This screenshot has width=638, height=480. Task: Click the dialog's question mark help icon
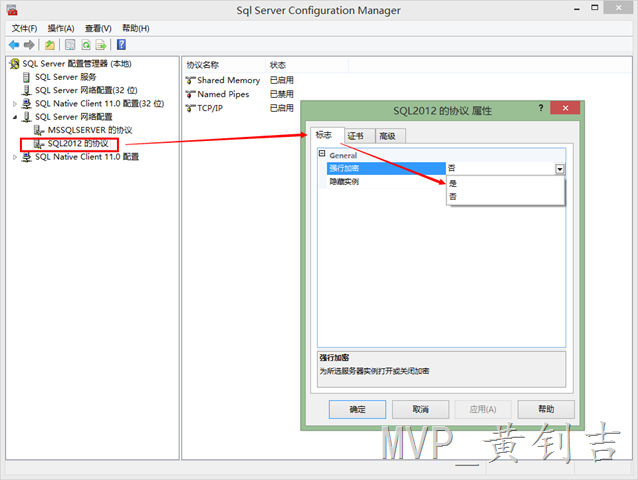pyautogui.click(x=541, y=108)
